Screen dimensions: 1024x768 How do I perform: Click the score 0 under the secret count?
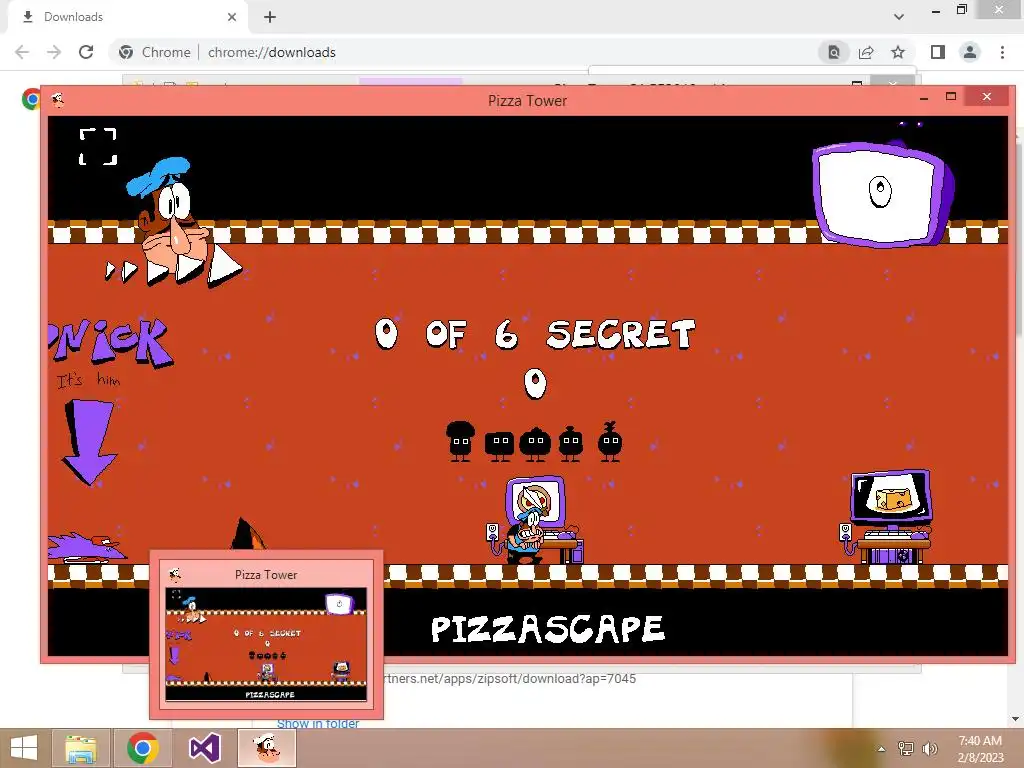[535, 383]
